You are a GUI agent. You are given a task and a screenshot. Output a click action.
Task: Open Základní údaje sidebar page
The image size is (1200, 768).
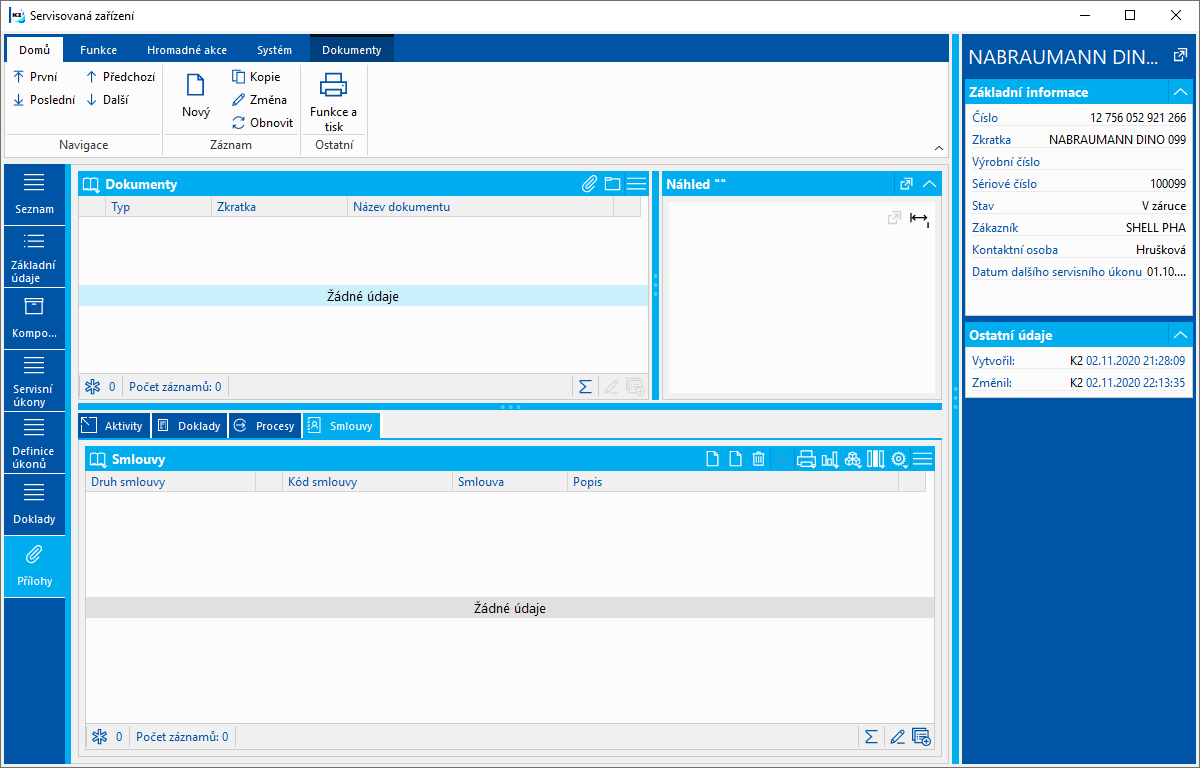click(34, 256)
